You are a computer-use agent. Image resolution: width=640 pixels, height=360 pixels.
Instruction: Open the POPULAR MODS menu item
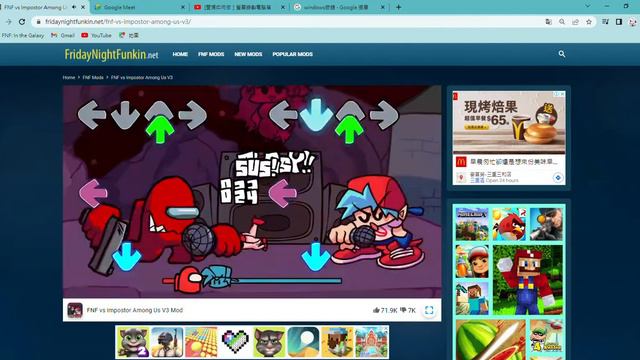293,54
